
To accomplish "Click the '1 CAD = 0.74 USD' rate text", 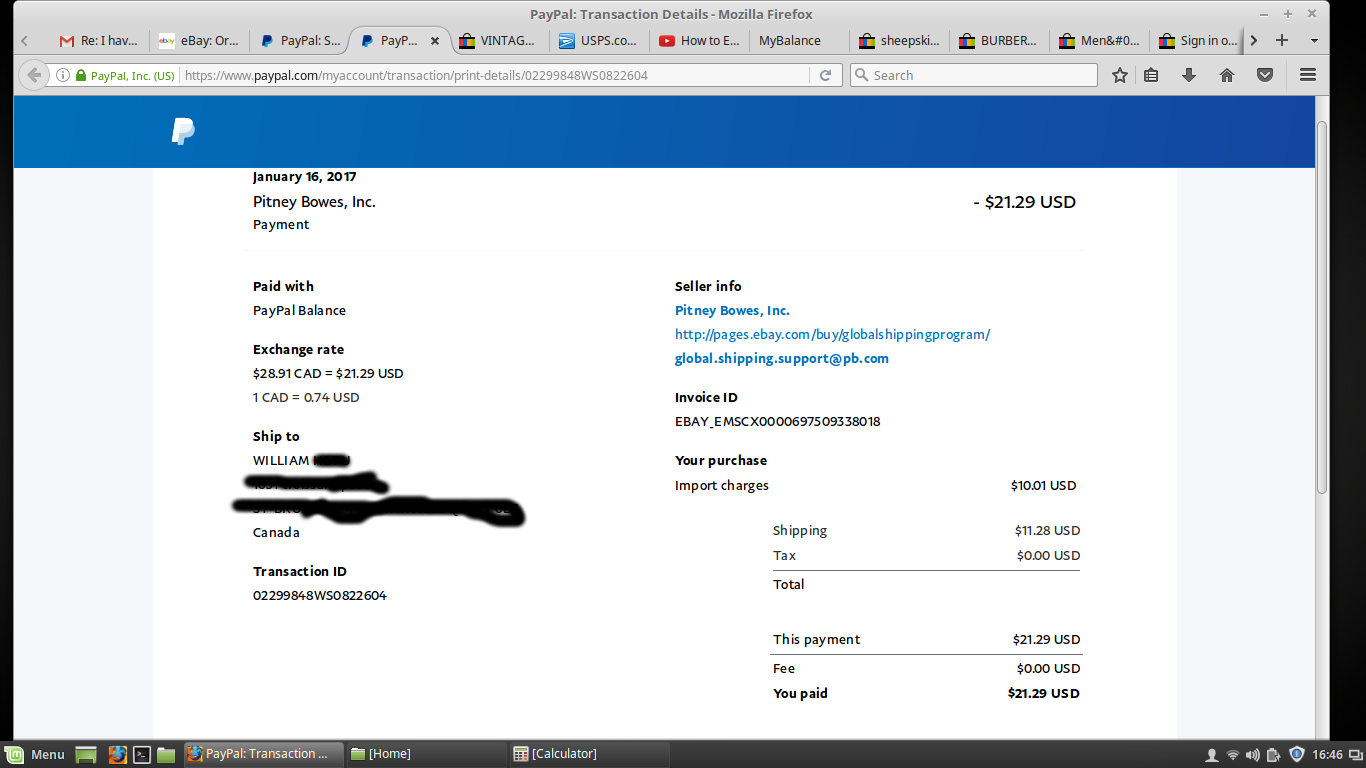I will point(306,397).
